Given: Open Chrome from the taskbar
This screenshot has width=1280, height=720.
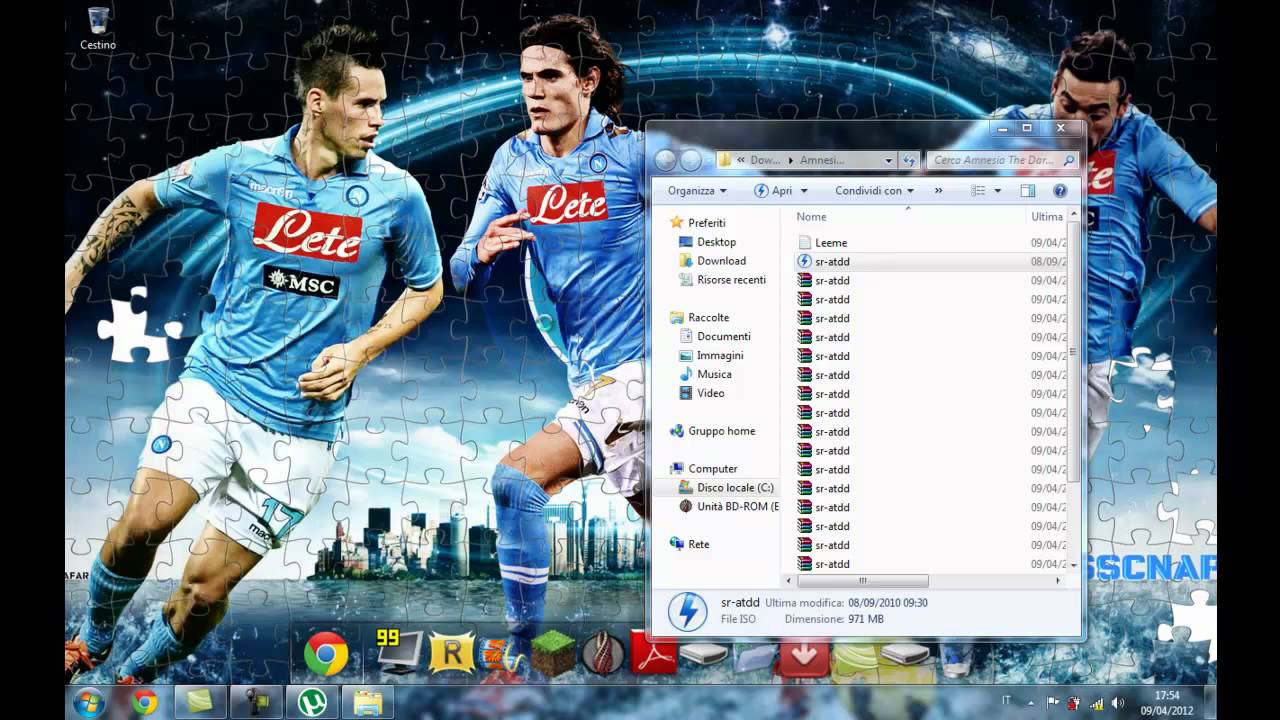Looking at the screenshot, I should [145, 703].
